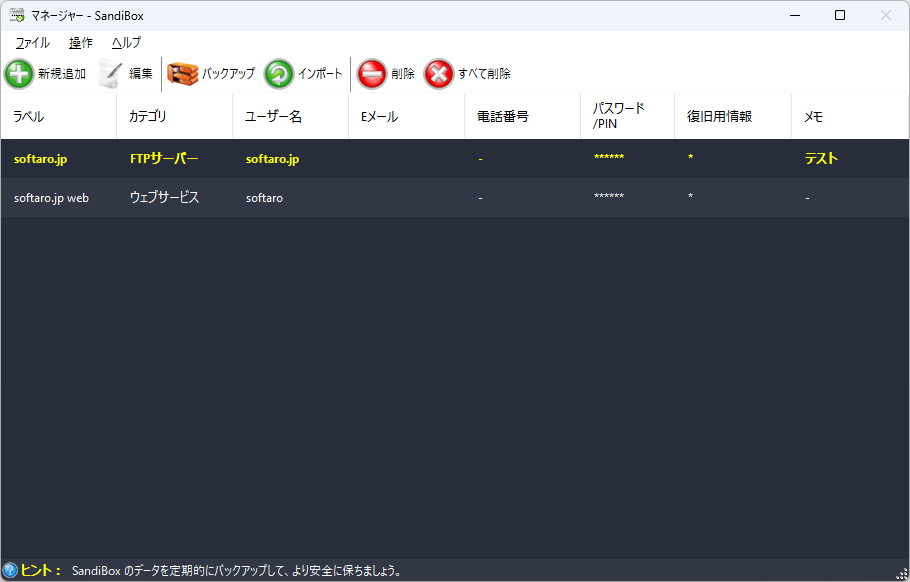The height and width of the screenshot is (582, 910).
Task: Click the 削除 toolbar label
Action: pos(403,74)
